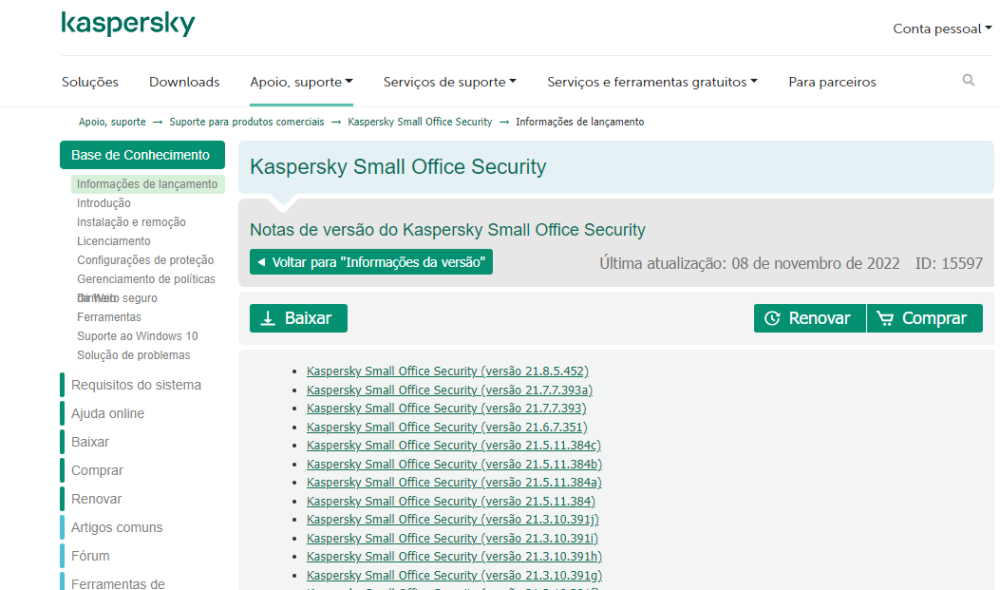Open version 21.8.5.452 release notes link
The width and height of the screenshot is (1000, 590).
pos(447,371)
